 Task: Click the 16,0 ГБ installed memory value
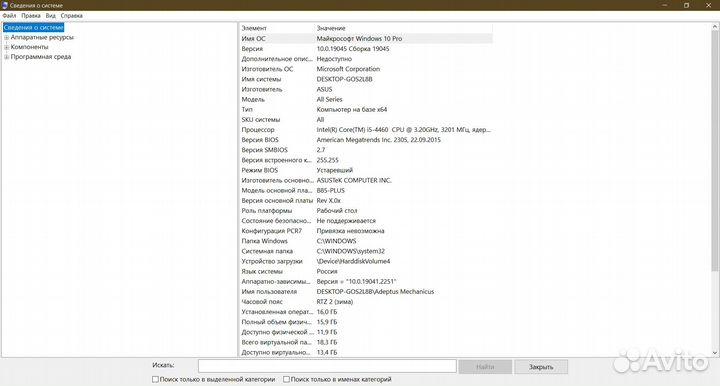tap(327, 312)
